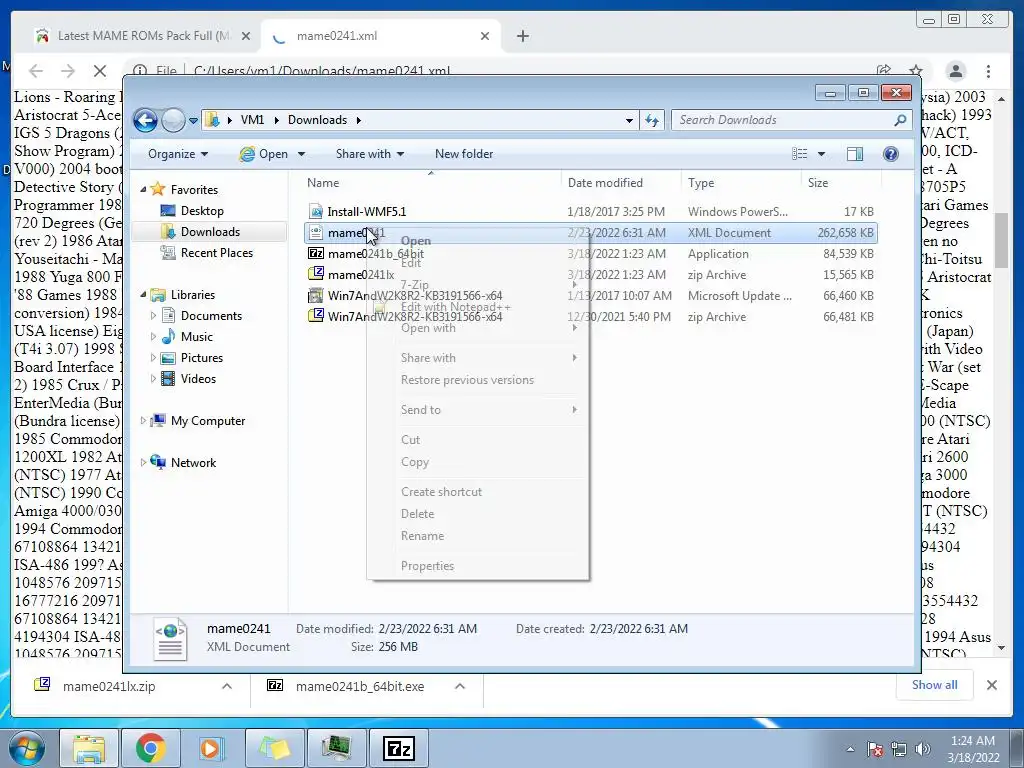The height and width of the screenshot is (768, 1024).
Task: Choose Cut in the context menu
Action: point(478,440)
